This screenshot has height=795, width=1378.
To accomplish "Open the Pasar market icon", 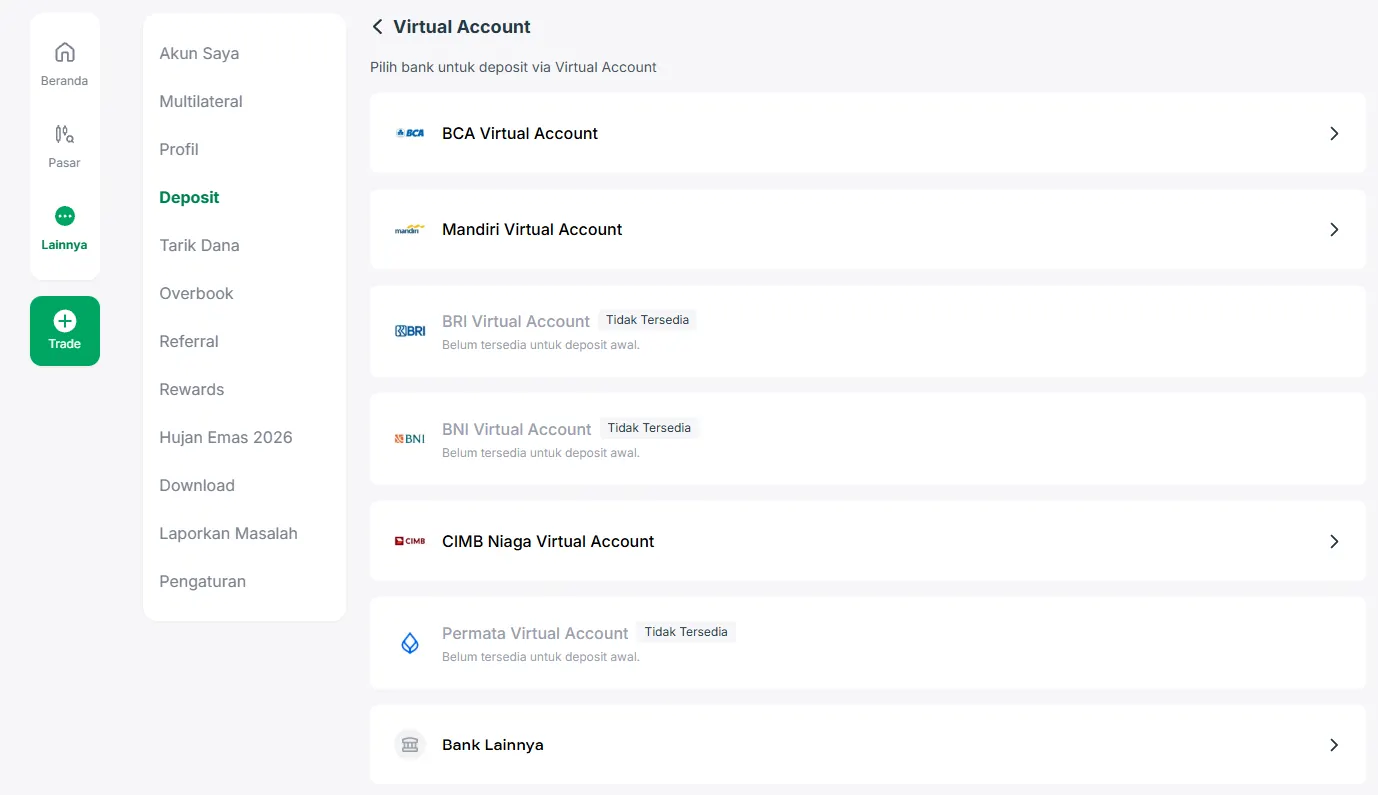I will tap(65, 134).
